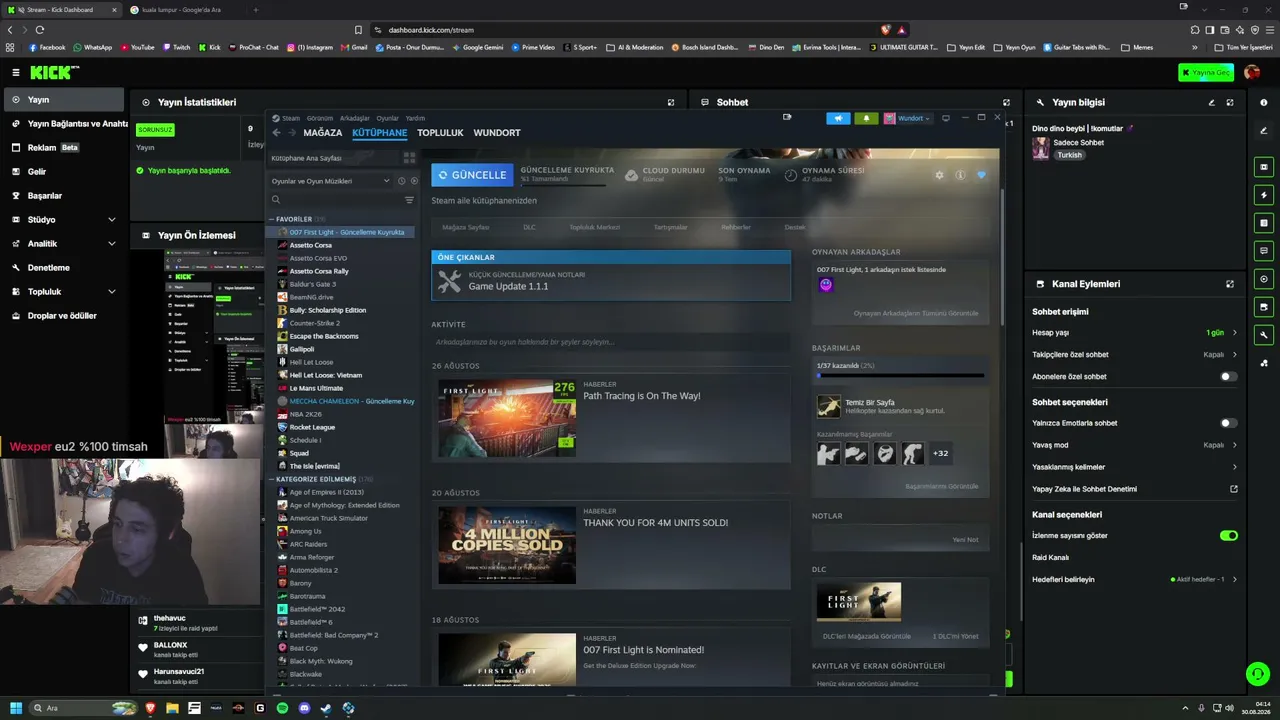Viewport: 1280px width, 720px height.
Task: Open Steam library filter options
Action: click(409, 200)
